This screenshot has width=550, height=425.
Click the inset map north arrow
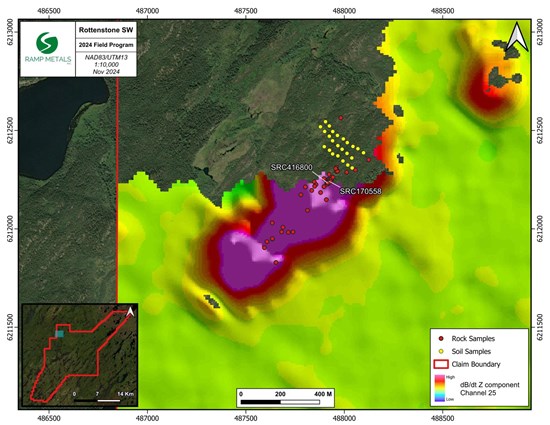[130, 311]
